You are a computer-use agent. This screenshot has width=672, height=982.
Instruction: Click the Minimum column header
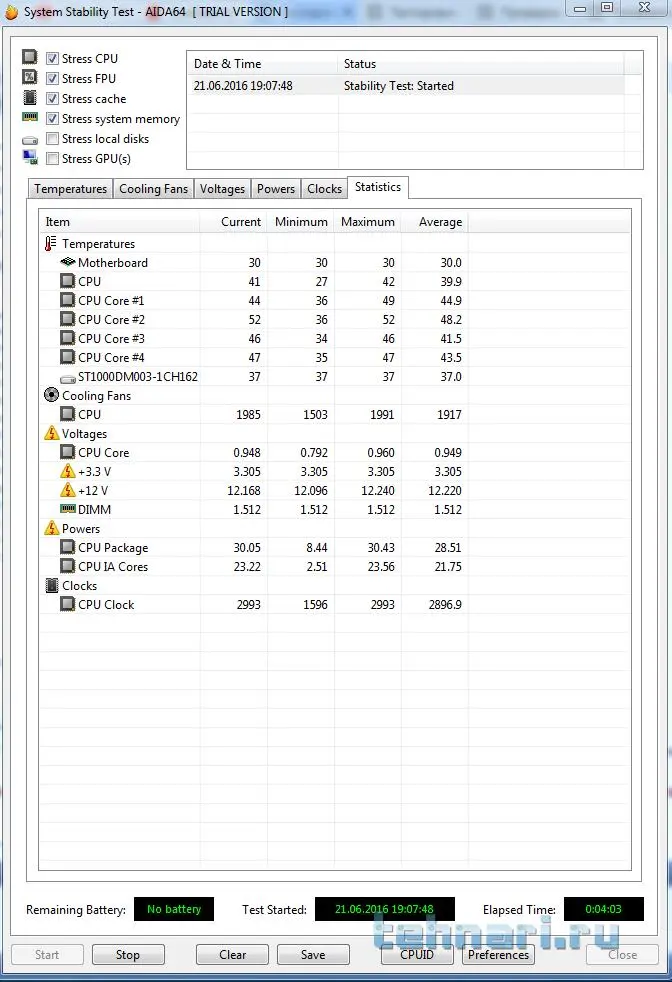coord(301,222)
